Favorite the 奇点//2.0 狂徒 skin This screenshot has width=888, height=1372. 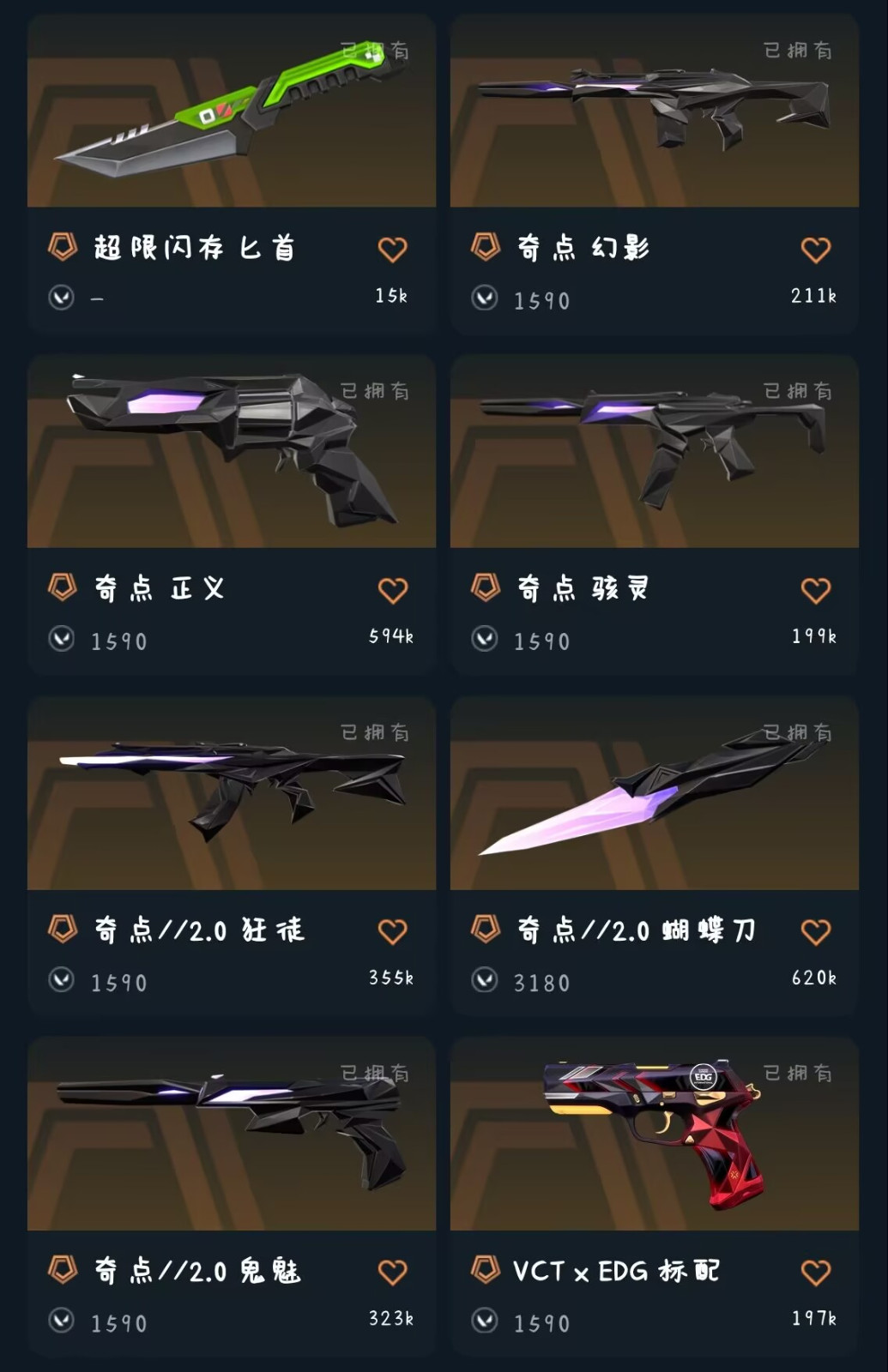tap(392, 931)
